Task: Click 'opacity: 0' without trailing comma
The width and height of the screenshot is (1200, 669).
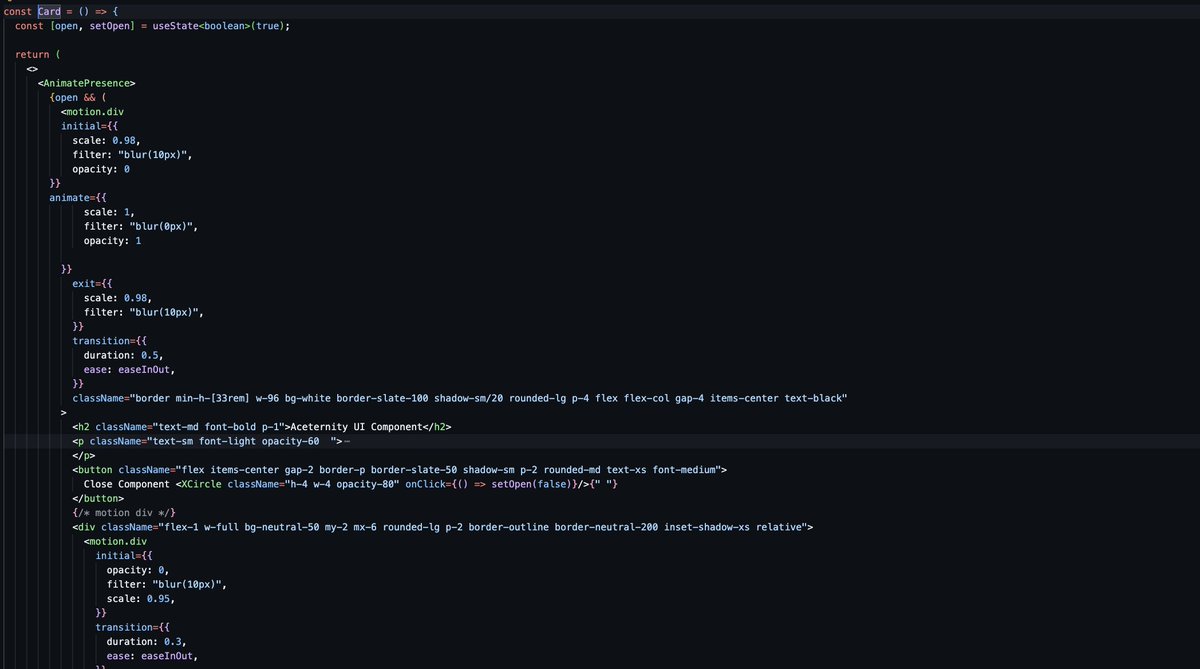Action: click(101, 169)
